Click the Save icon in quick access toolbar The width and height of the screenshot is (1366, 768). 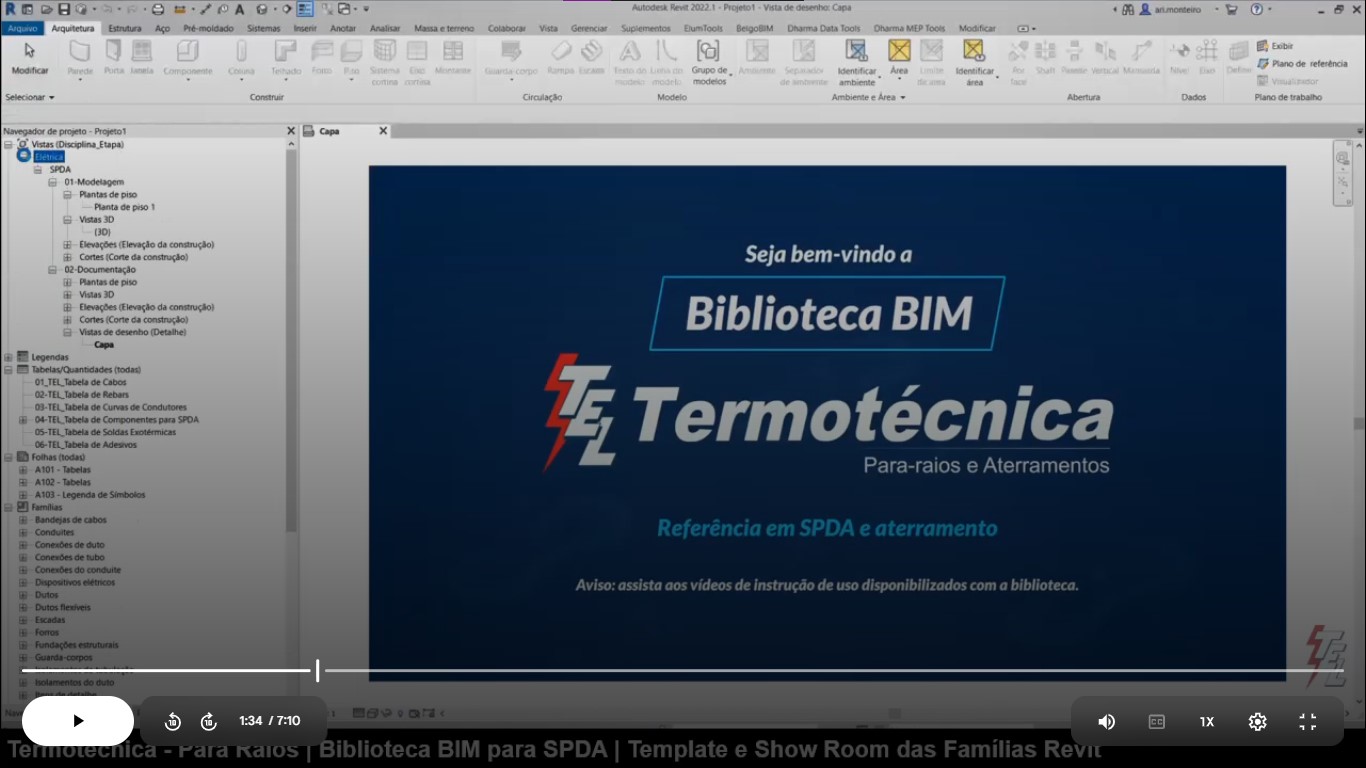point(64,9)
